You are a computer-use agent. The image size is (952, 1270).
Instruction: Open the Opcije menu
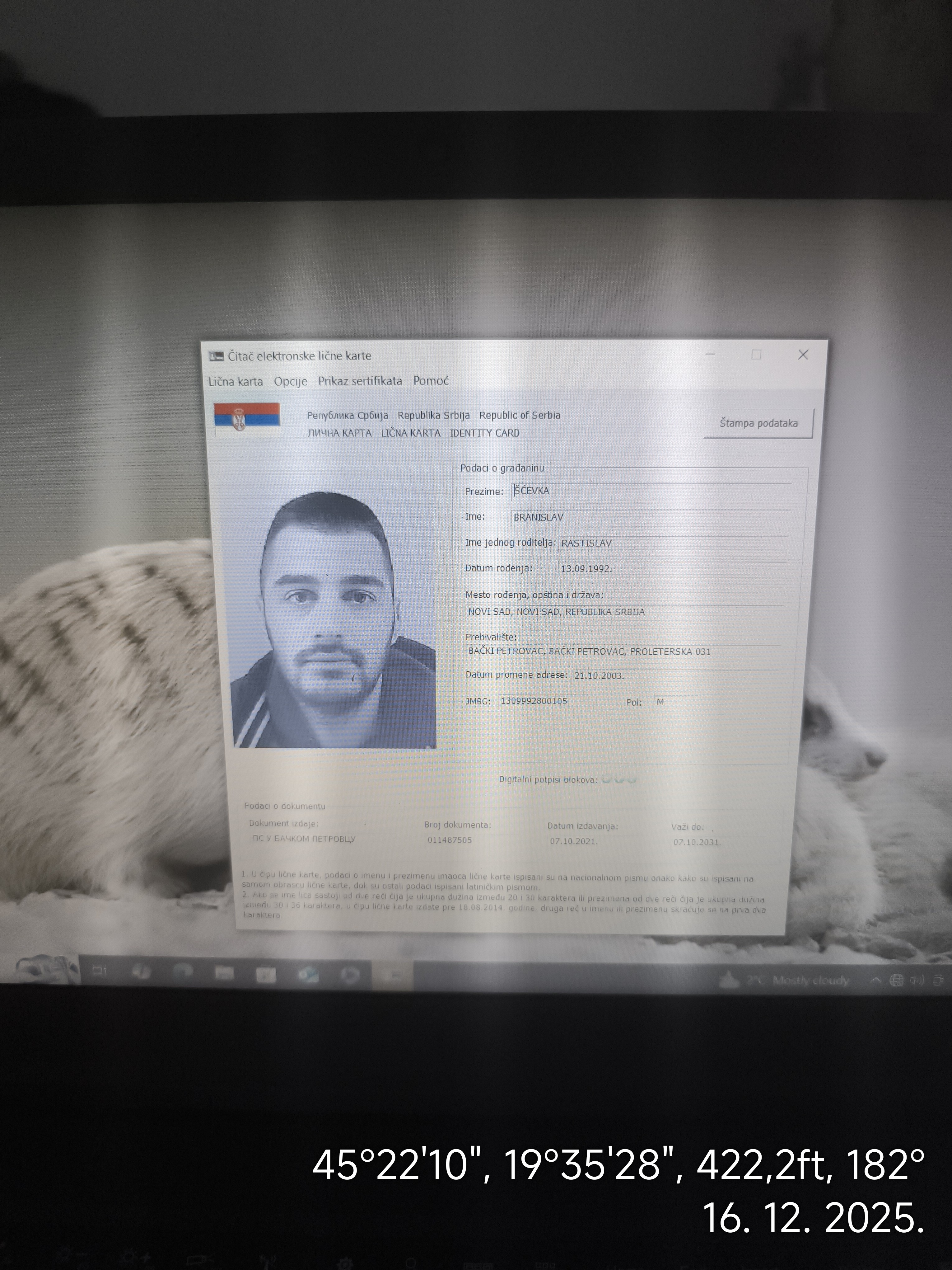coord(290,381)
